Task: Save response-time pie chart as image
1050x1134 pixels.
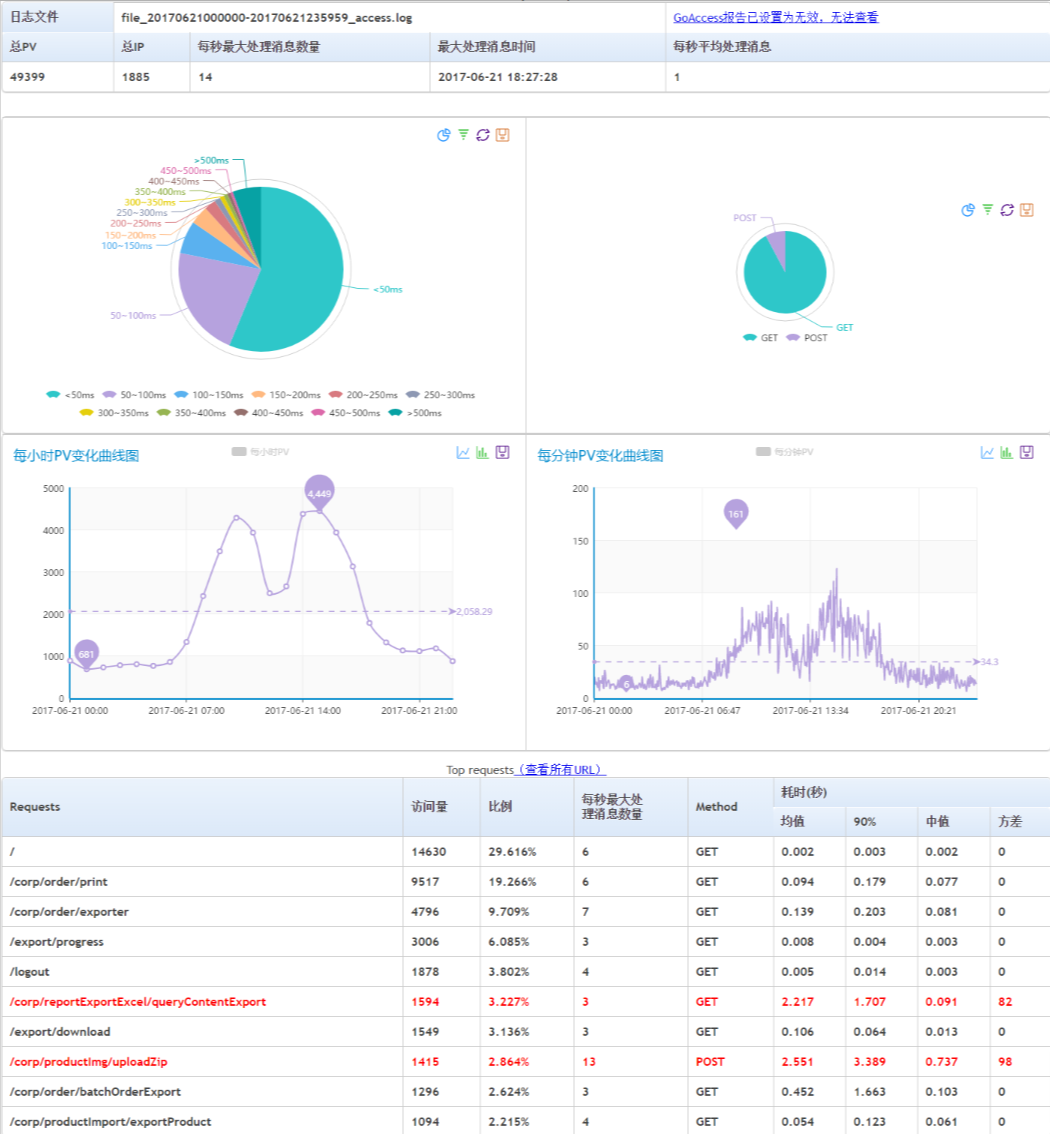Action: 503,135
